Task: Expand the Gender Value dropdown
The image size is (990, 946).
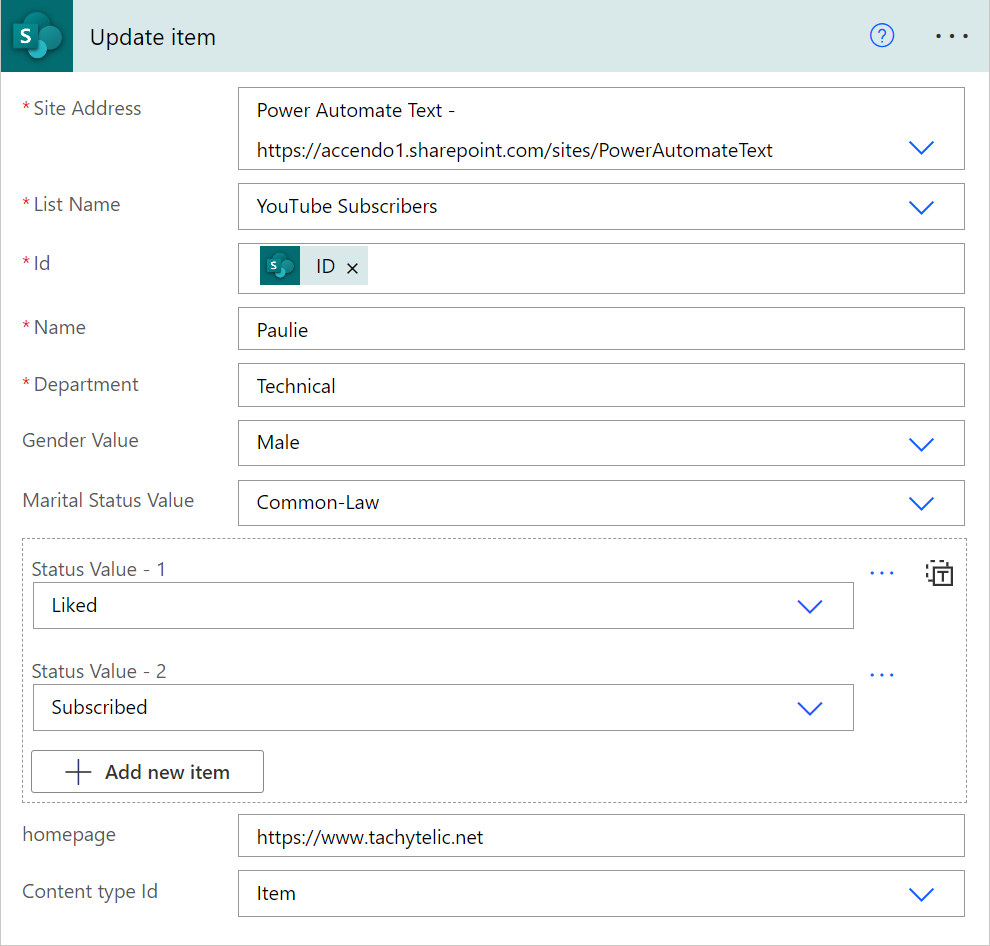Action: 920,443
